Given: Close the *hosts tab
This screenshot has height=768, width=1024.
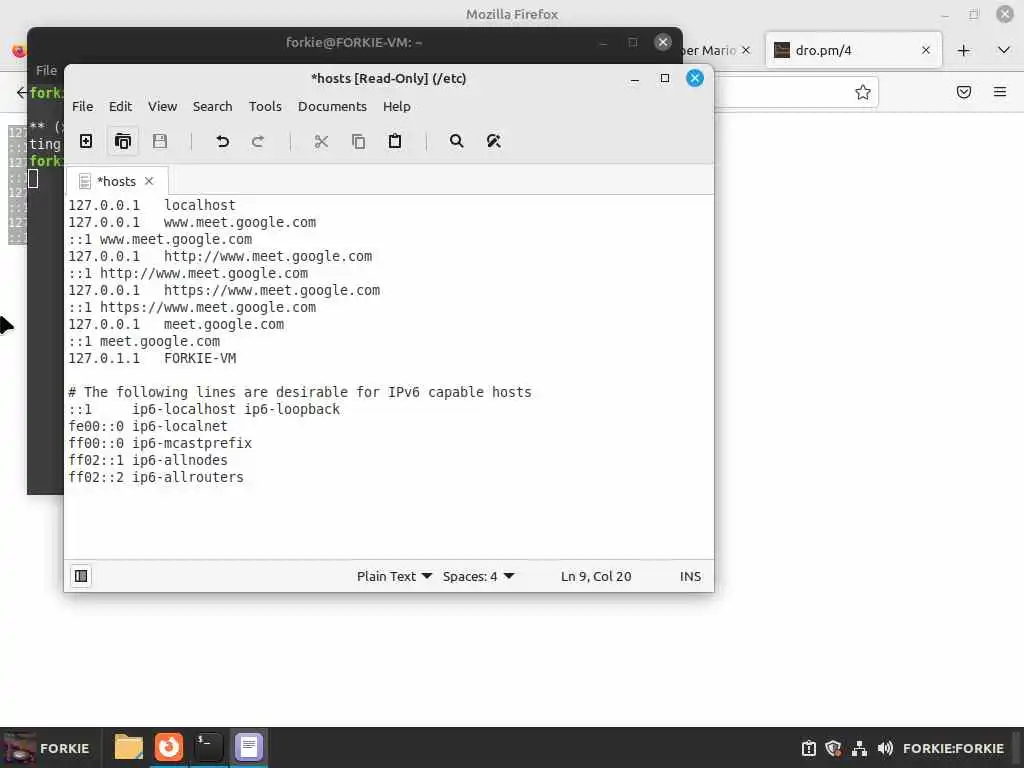Looking at the screenshot, I should coord(149,181).
